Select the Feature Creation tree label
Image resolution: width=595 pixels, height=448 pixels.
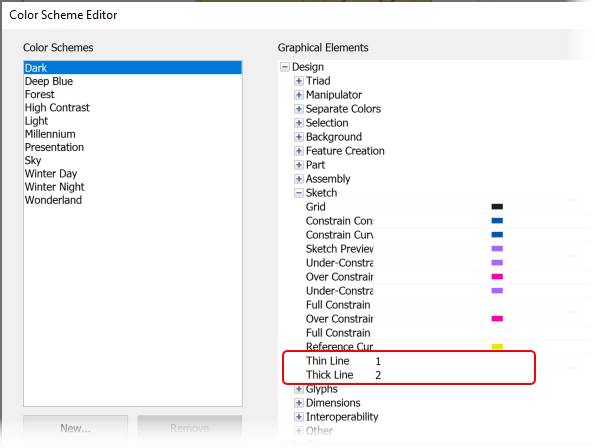345,151
